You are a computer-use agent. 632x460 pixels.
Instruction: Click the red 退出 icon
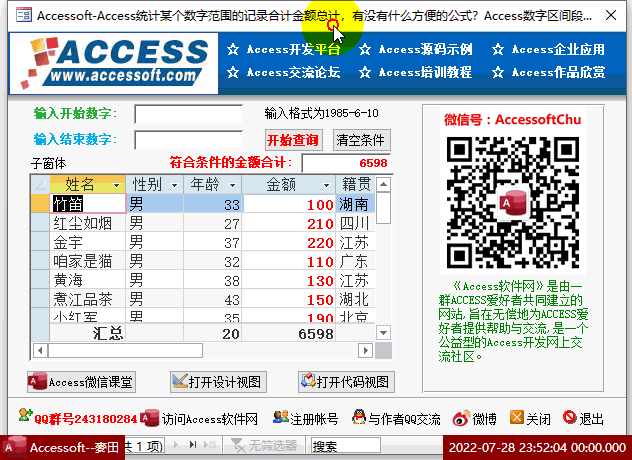pos(570,417)
